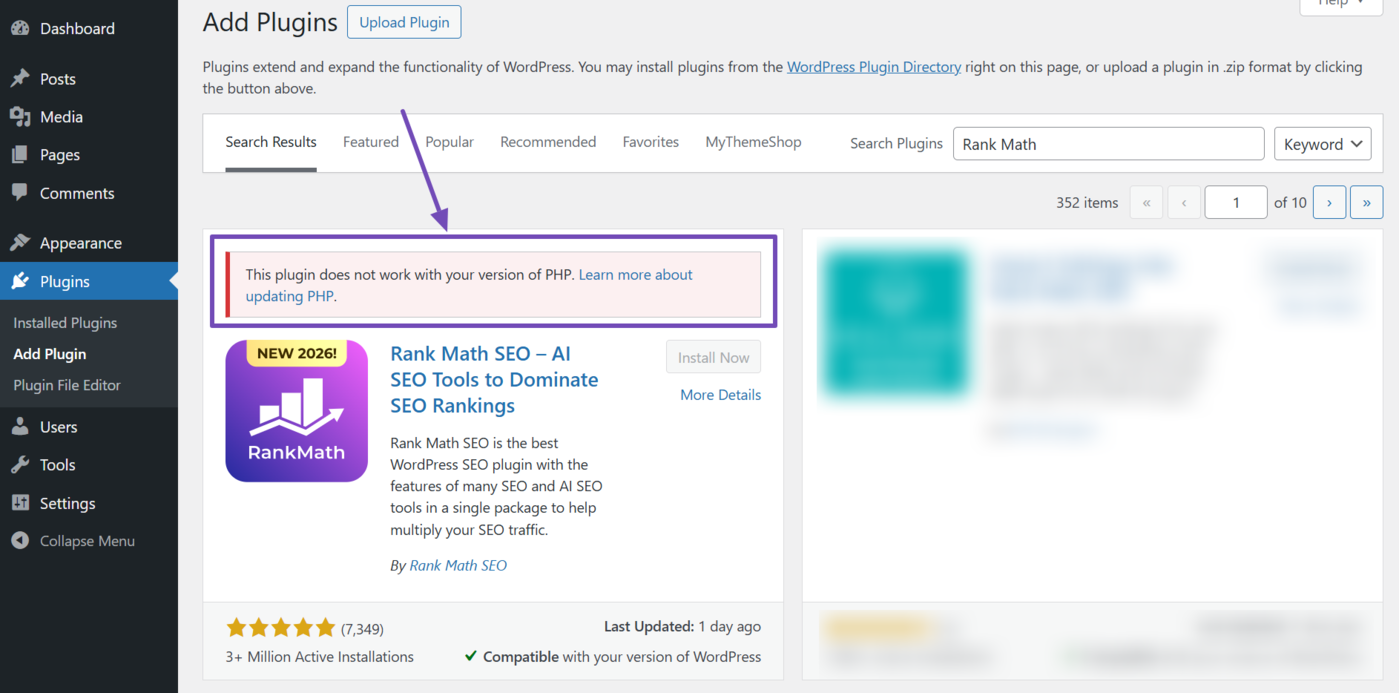Click the 352 items count text
The height and width of the screenshot is (693, 1399).
point(1087,202)
